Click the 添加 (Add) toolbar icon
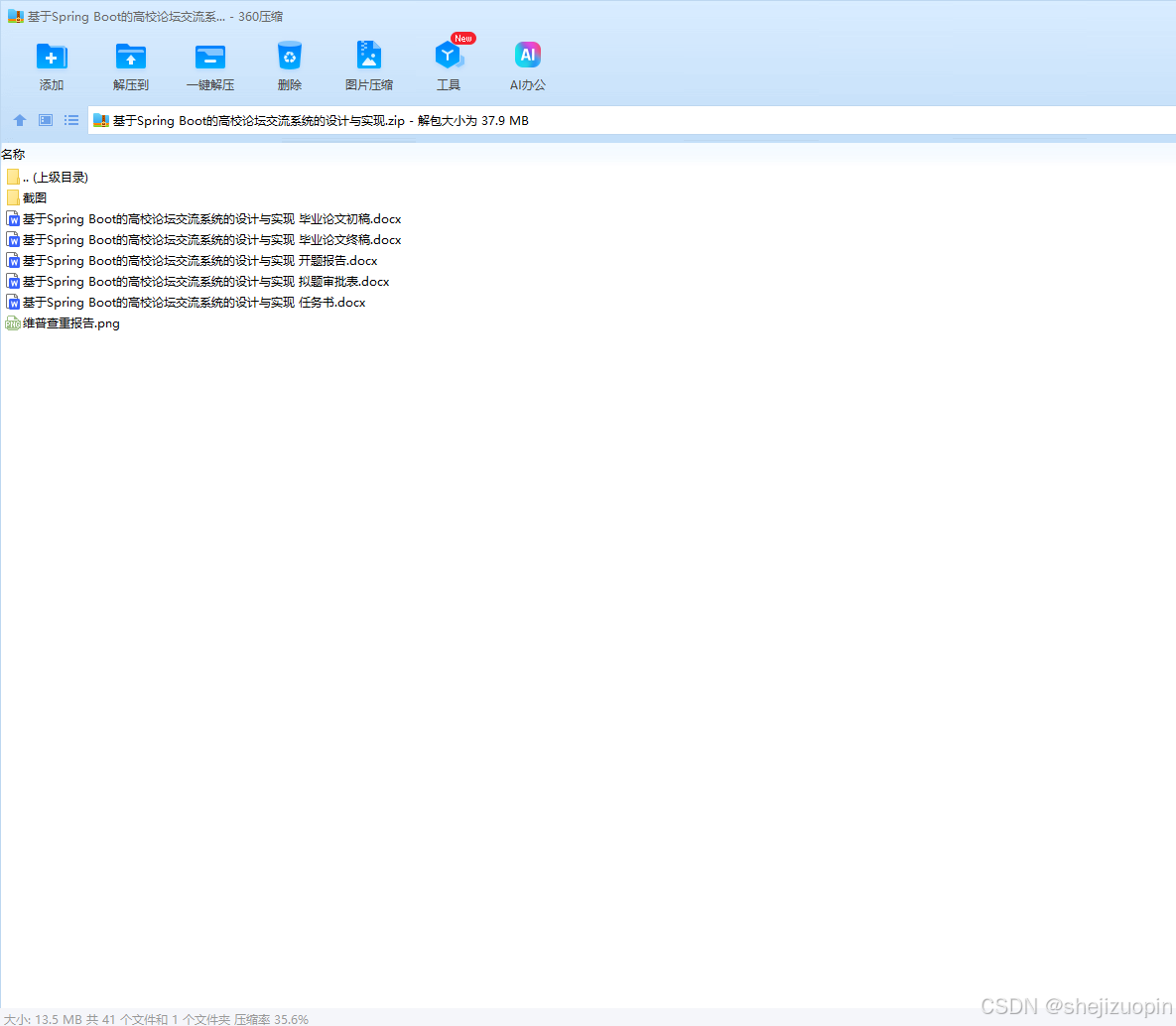Image resolution: width=1176 pixels, height=1026 pixels. 51,57
